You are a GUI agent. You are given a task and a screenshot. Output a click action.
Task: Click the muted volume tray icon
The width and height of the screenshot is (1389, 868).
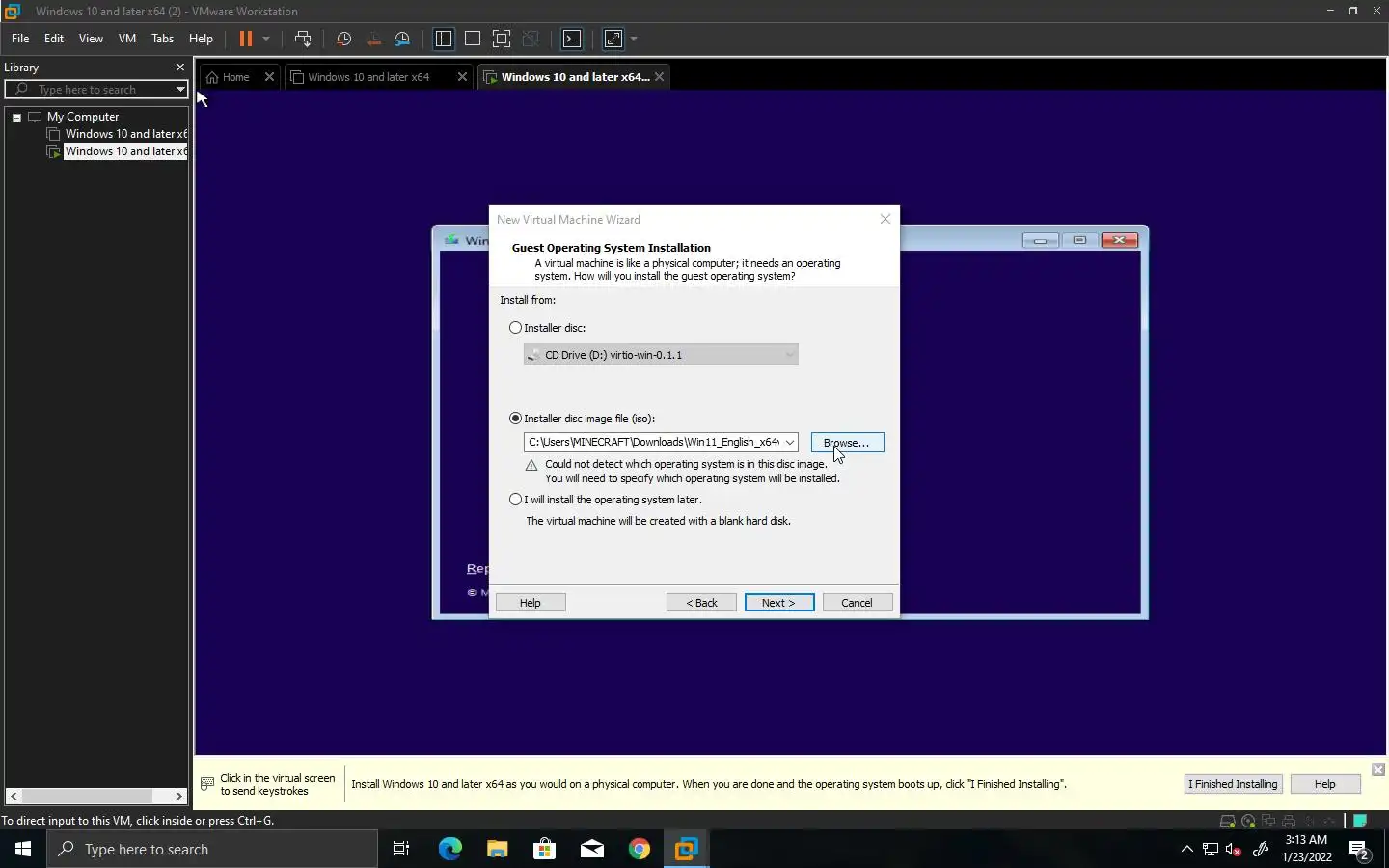pos(1234,850)
